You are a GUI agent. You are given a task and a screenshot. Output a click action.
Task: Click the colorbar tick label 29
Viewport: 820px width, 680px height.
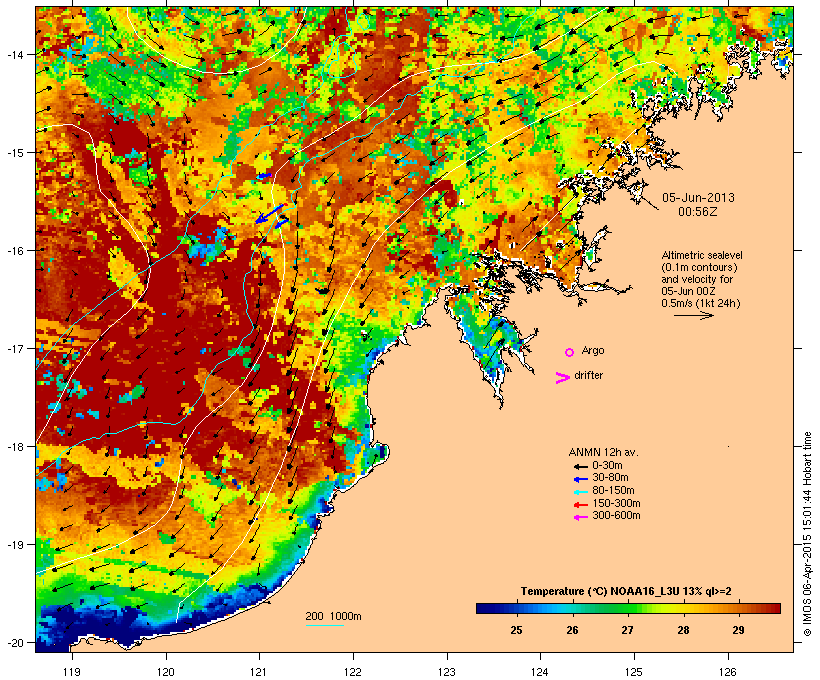738,630
